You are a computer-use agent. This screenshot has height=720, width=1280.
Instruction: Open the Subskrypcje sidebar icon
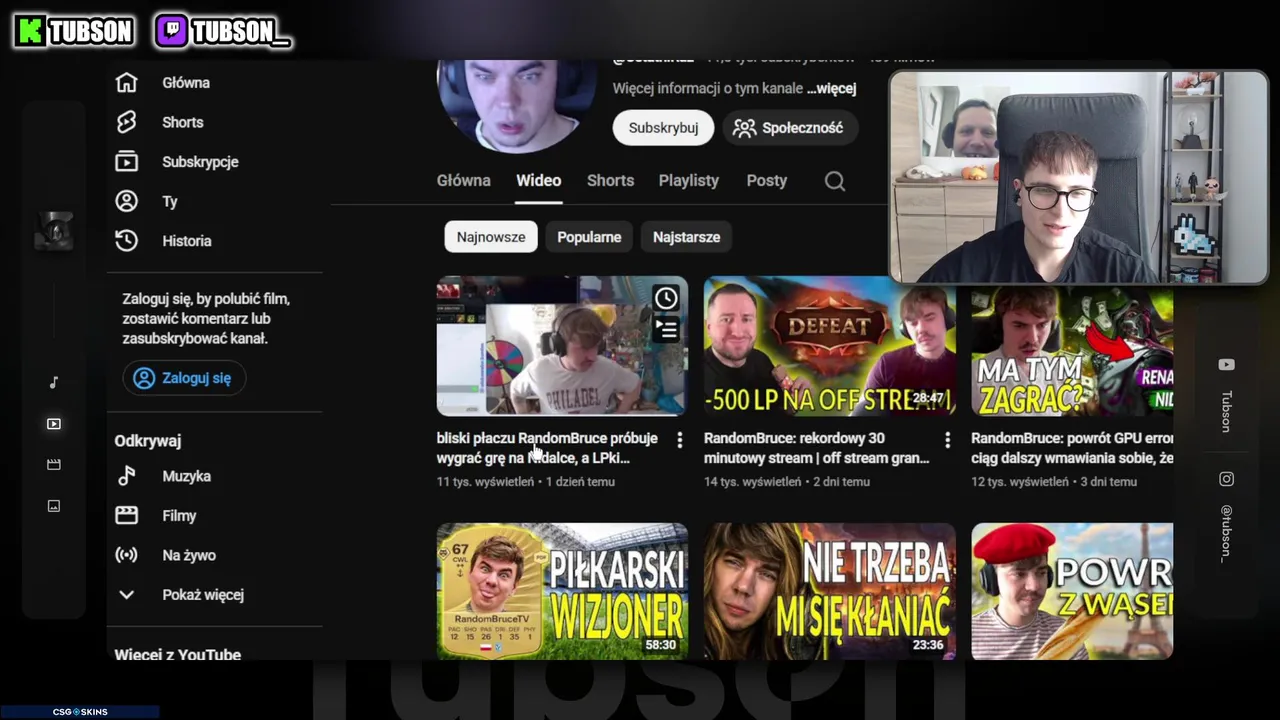click(126, 162)
